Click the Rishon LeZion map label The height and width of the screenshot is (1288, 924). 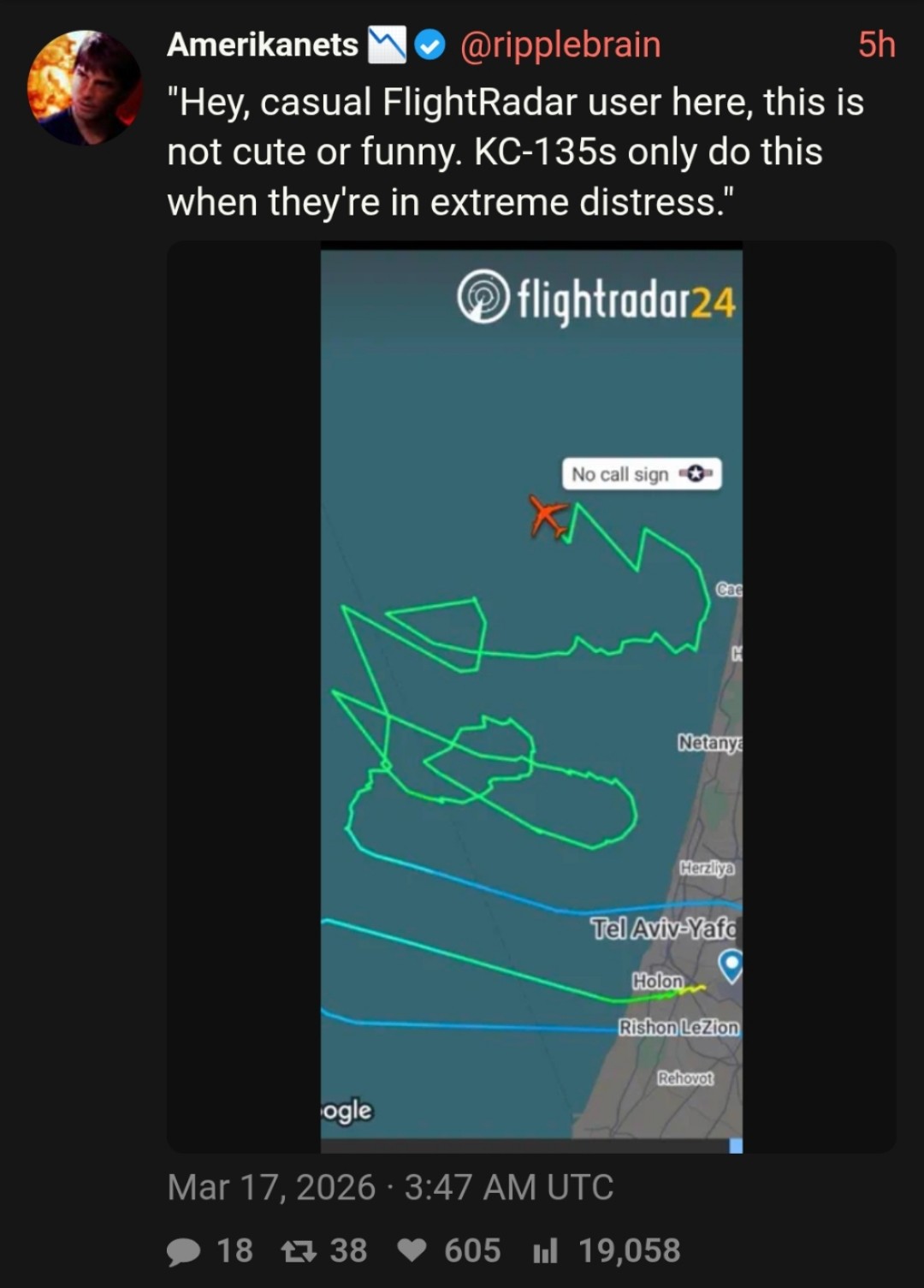point(679,1027)
